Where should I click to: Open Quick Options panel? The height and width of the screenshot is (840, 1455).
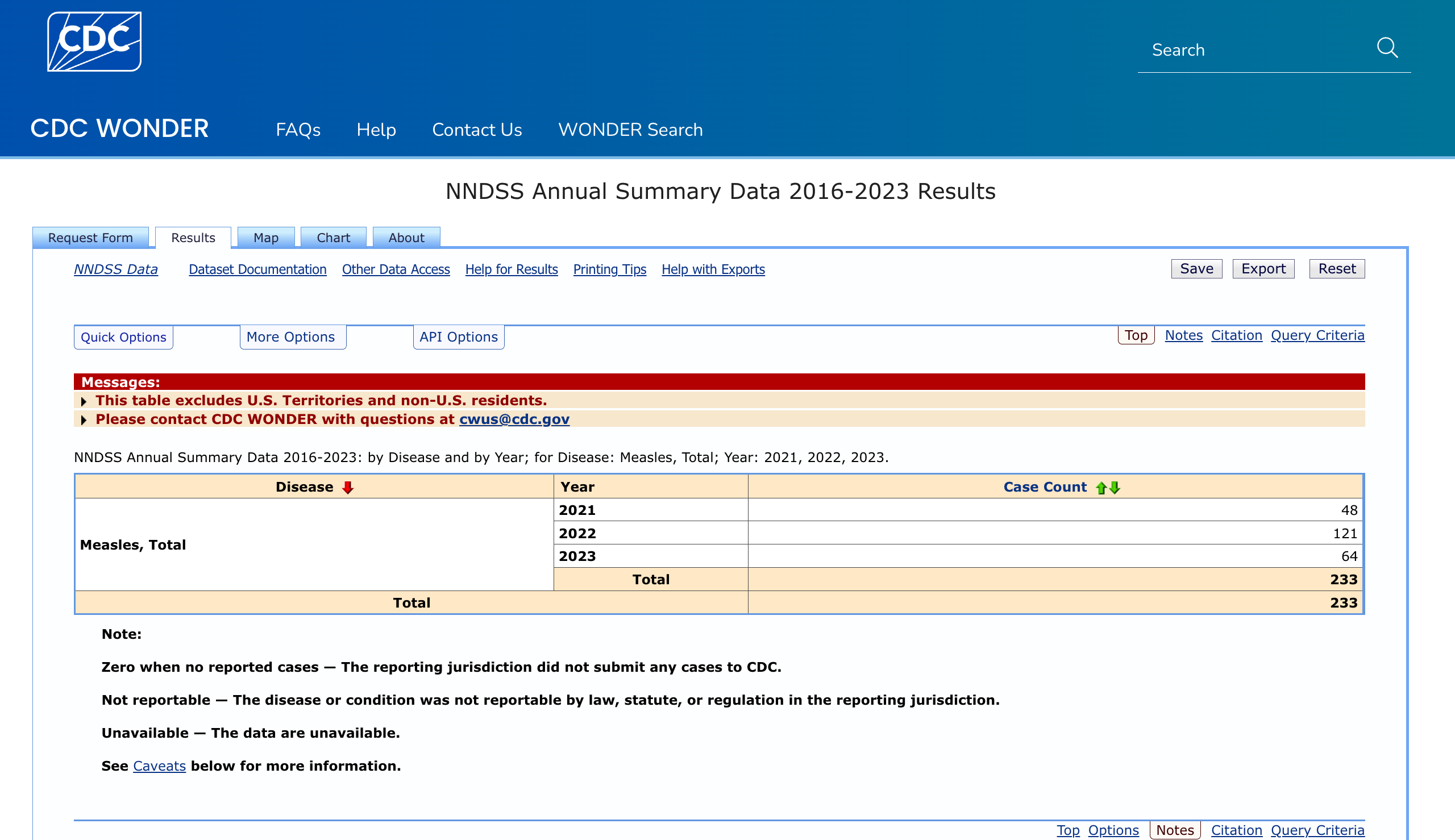coord(123,337)
